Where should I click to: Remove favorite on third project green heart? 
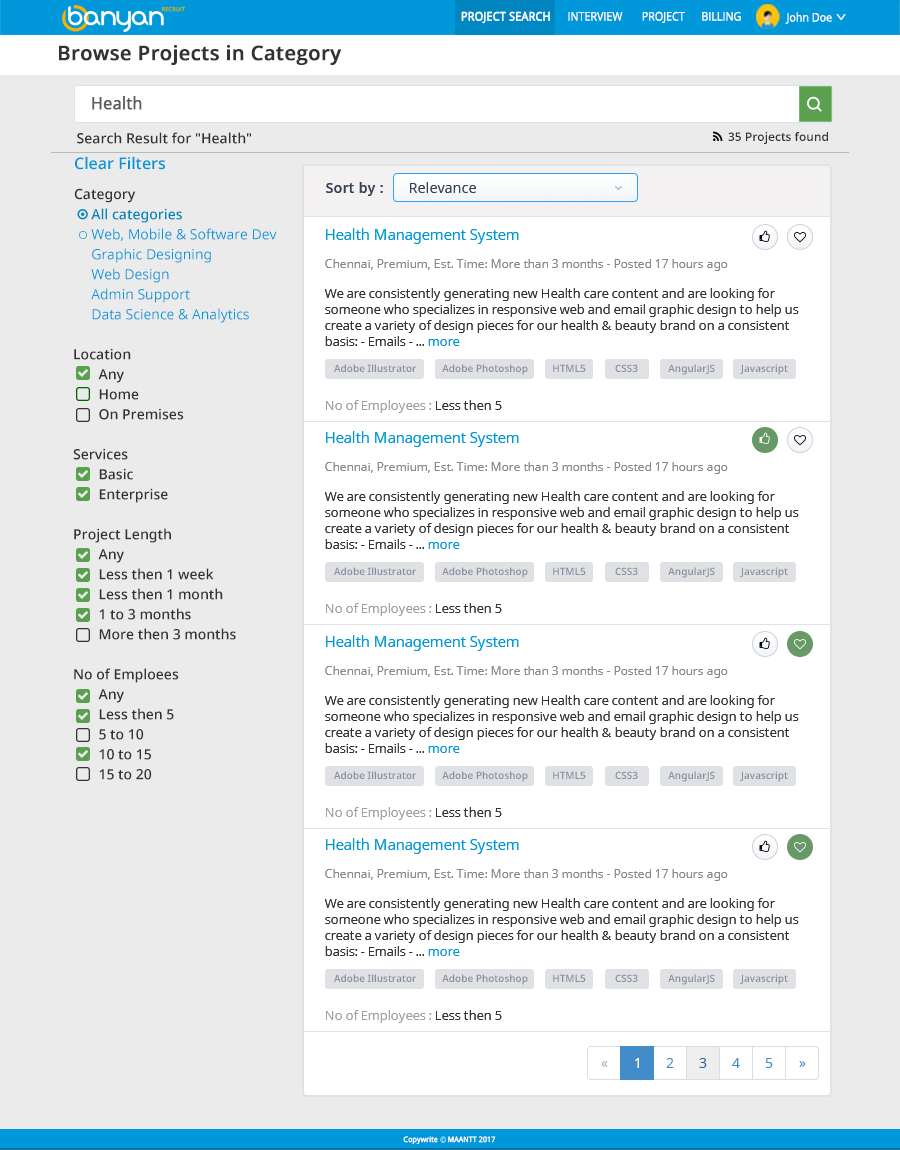pos(800,644)
